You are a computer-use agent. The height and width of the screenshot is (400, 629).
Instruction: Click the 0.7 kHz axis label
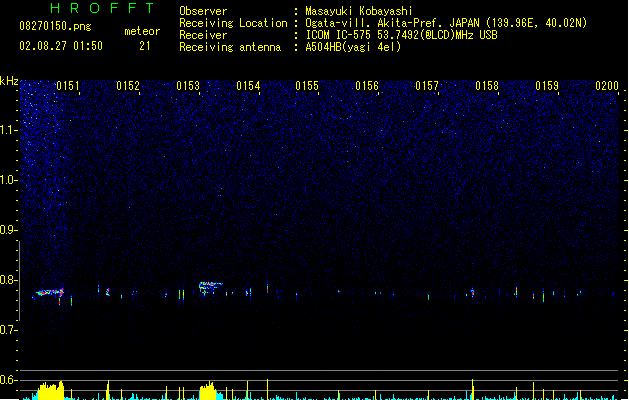pyautogui.click(x=8, y=330)
